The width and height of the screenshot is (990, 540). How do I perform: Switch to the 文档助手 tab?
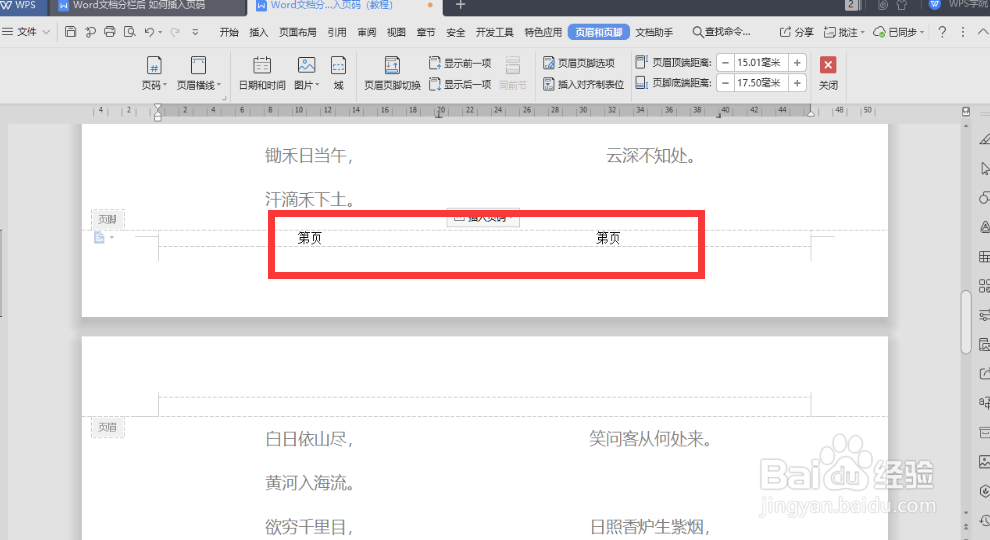click(x=654, y=32)
